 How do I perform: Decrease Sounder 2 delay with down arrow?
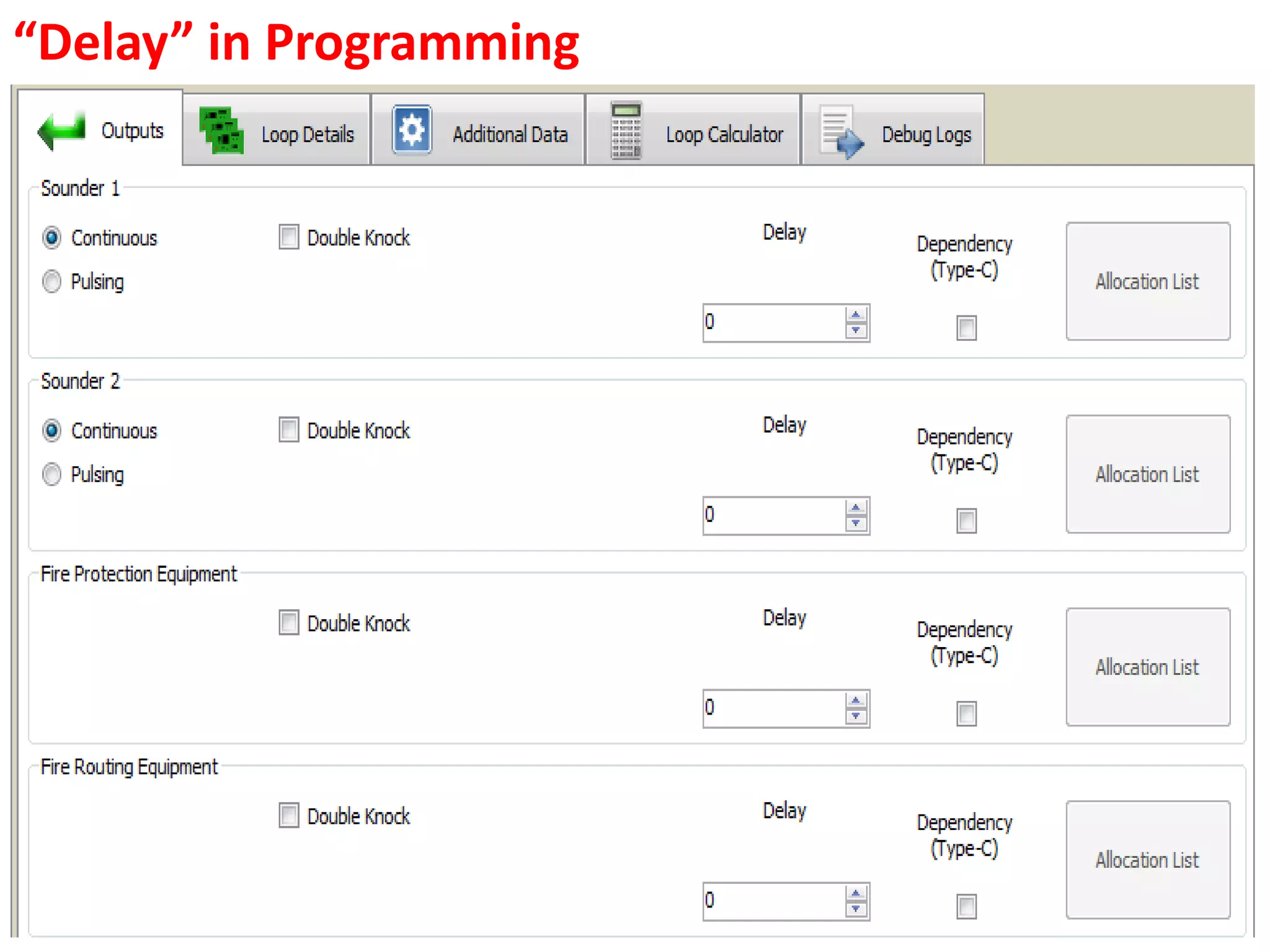[856, 523]
